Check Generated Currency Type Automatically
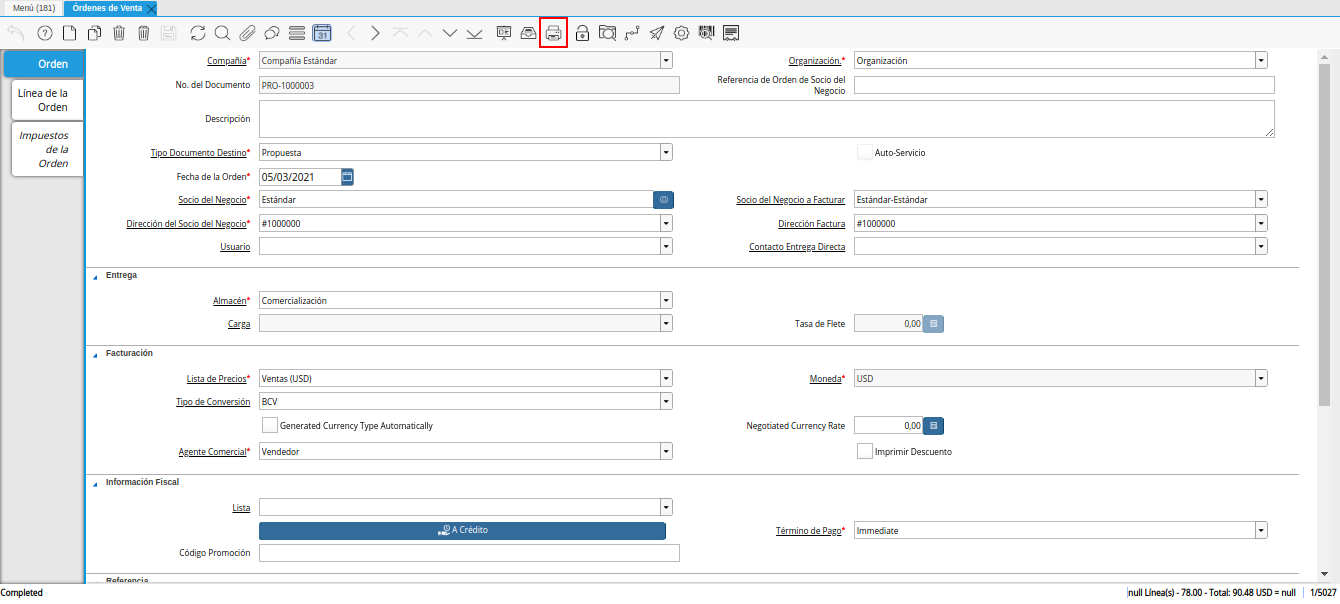The image size is (1340, 604). tap(270, 425)
